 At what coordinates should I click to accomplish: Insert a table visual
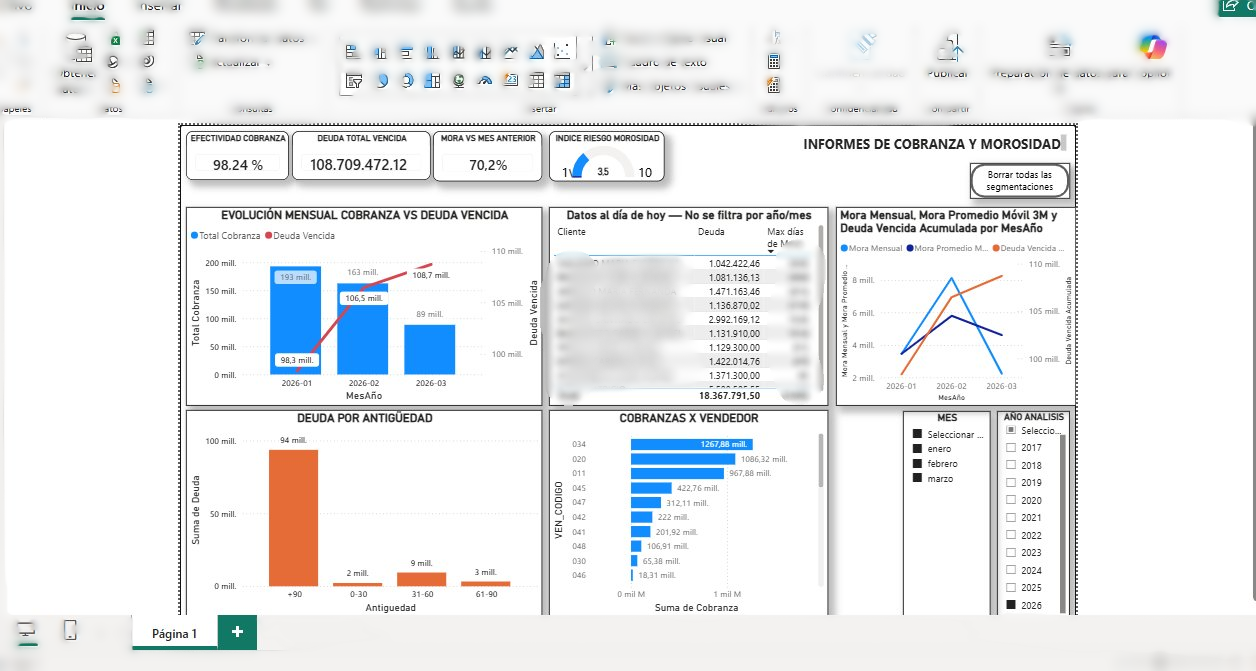click(537, 80)
